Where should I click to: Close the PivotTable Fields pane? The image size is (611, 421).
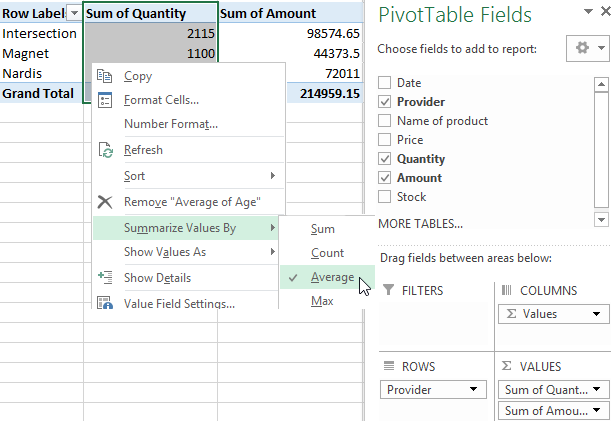click(599, 15)
